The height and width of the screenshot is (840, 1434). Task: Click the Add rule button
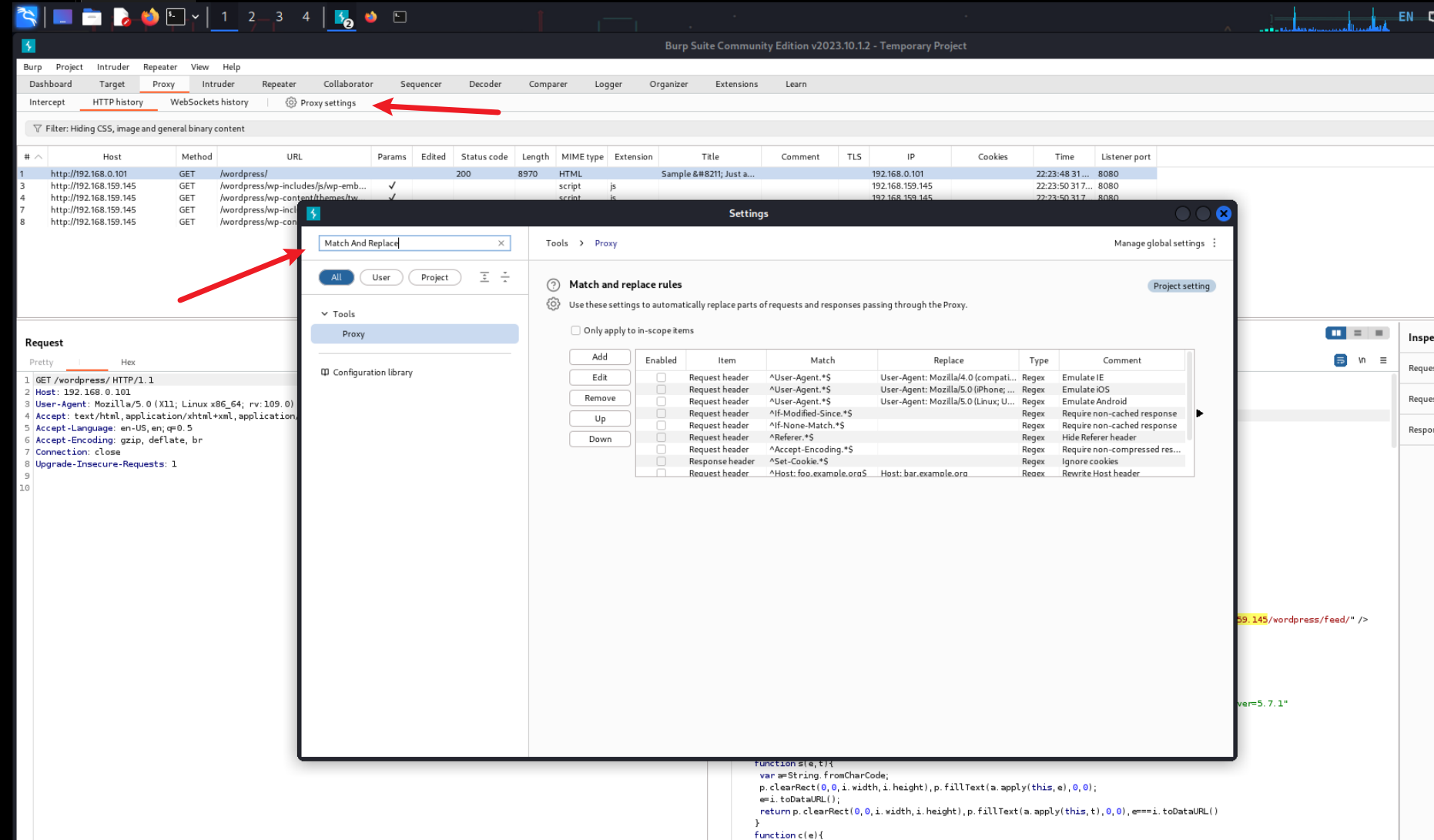600,357
